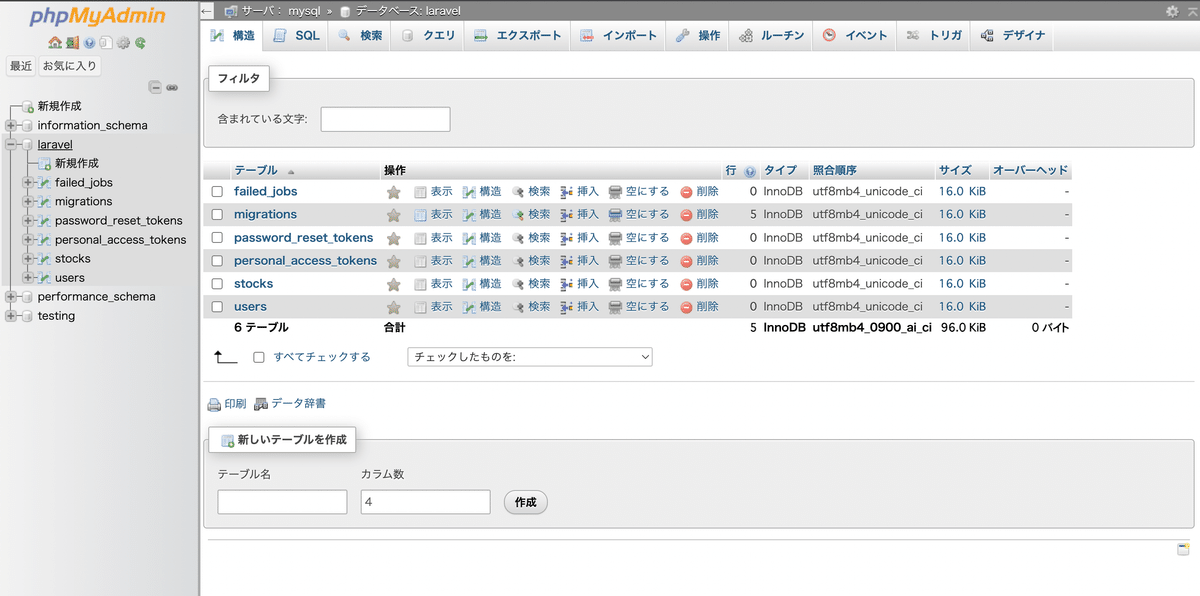1200x596 pixels.
Task: Click the カラム数 number field
Action: (425, 502)
